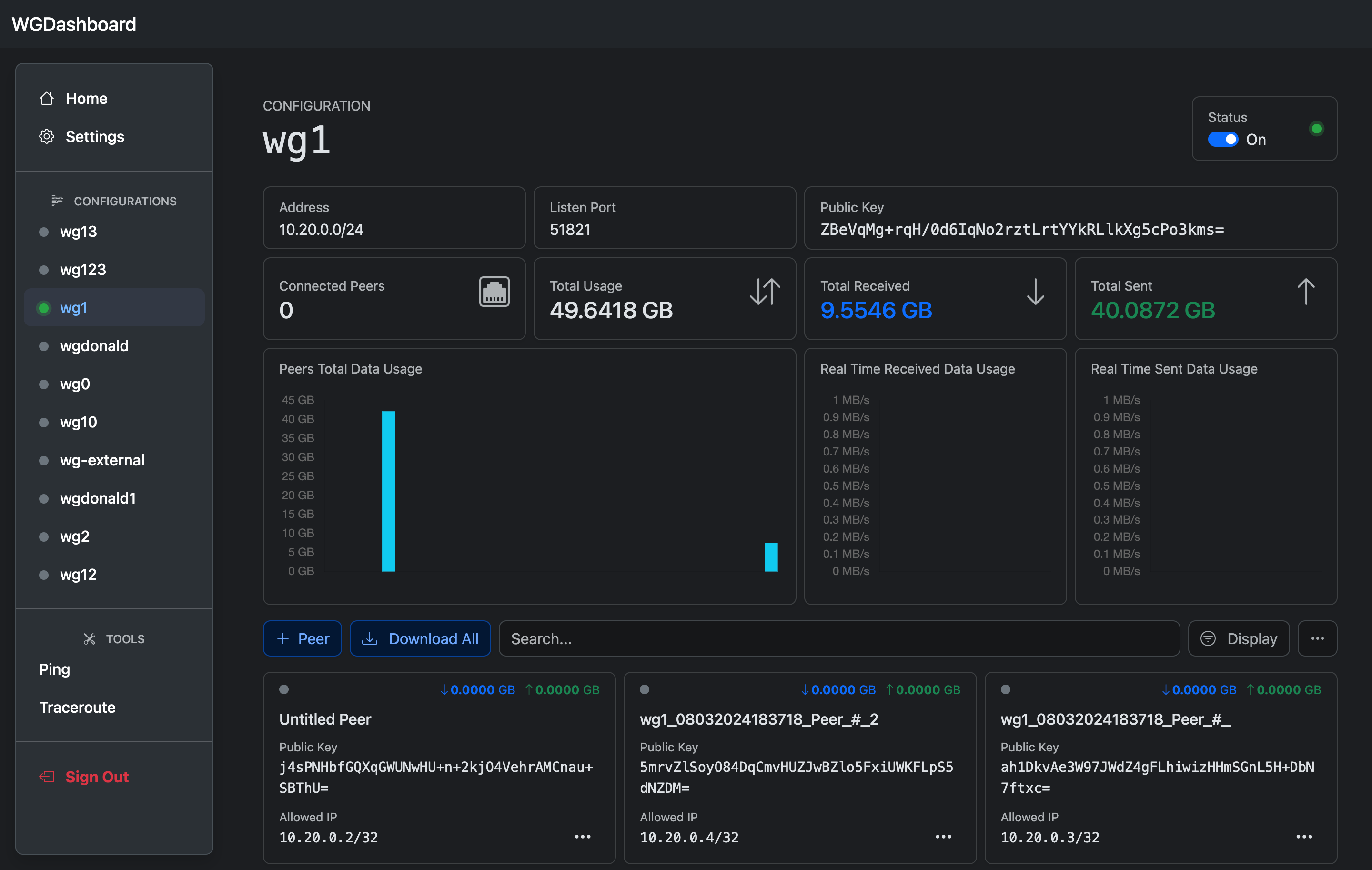This screenshot has height=870, width=1372.
Task: Select wg-external configuration
Action: [x=114, y=460]
